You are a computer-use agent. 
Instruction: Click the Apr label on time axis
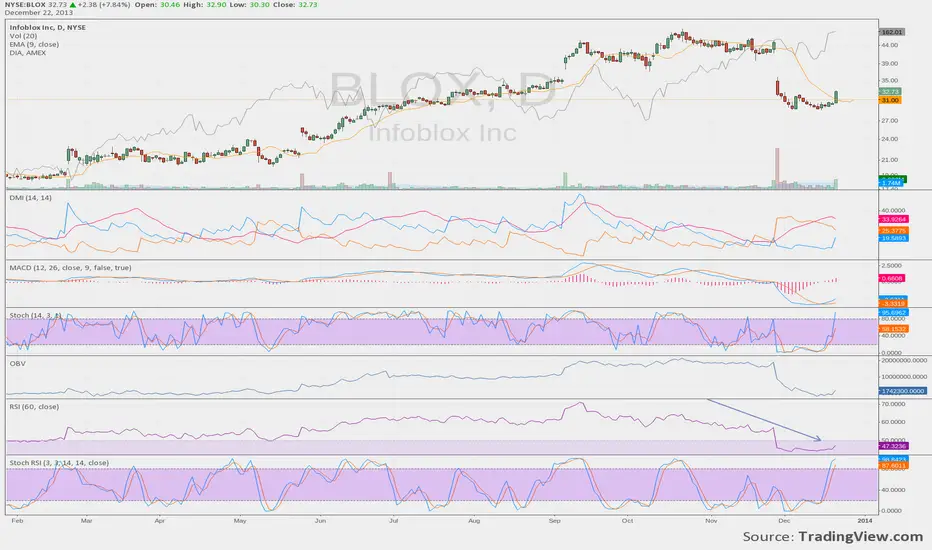click(x=159, y=521)
